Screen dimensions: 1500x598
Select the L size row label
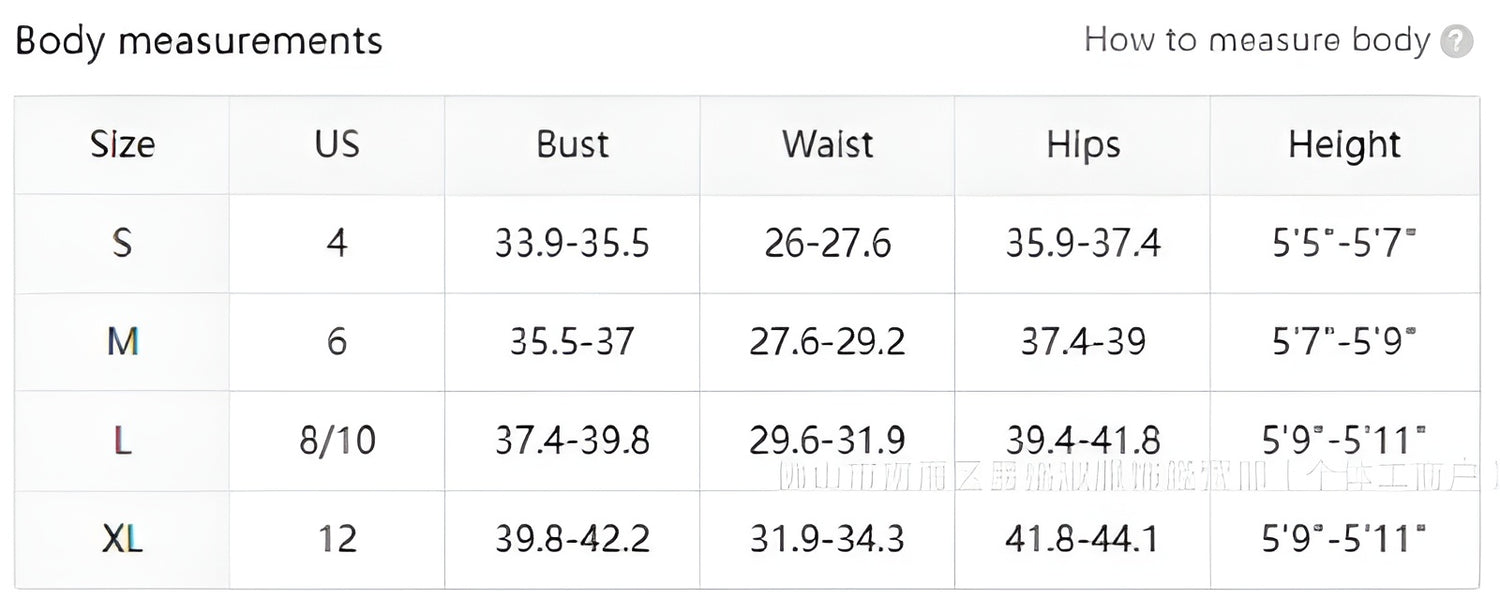(122, 440)
